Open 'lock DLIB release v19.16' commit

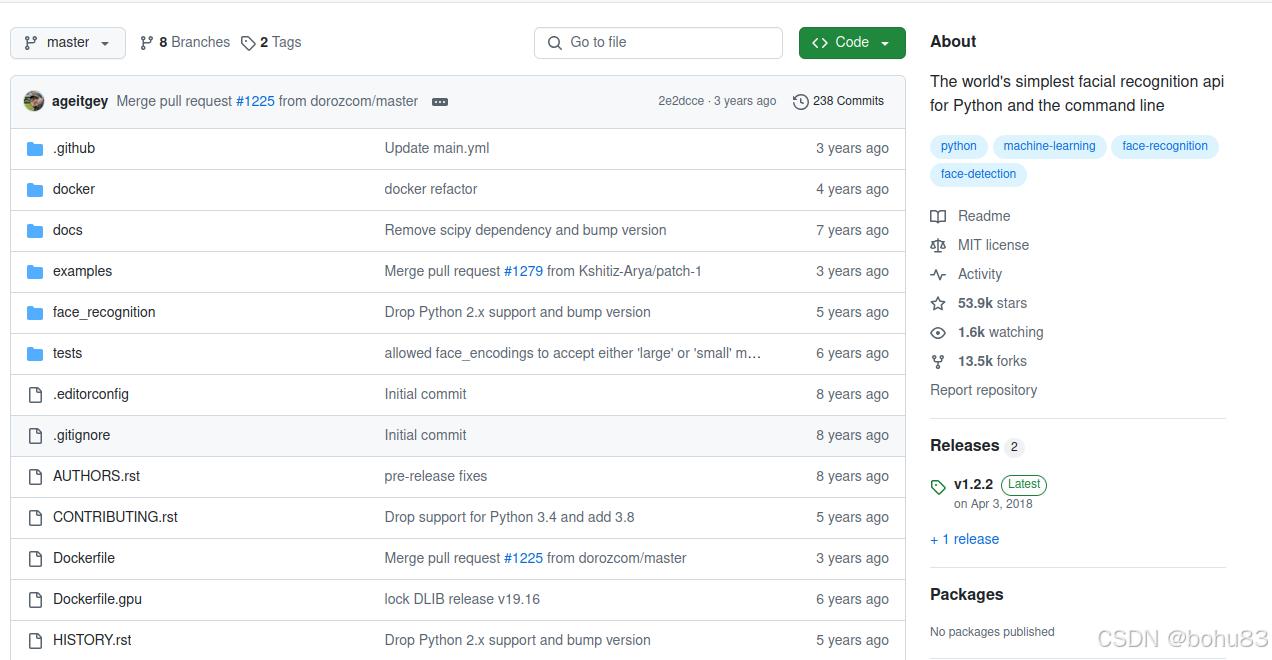(462, 599)
